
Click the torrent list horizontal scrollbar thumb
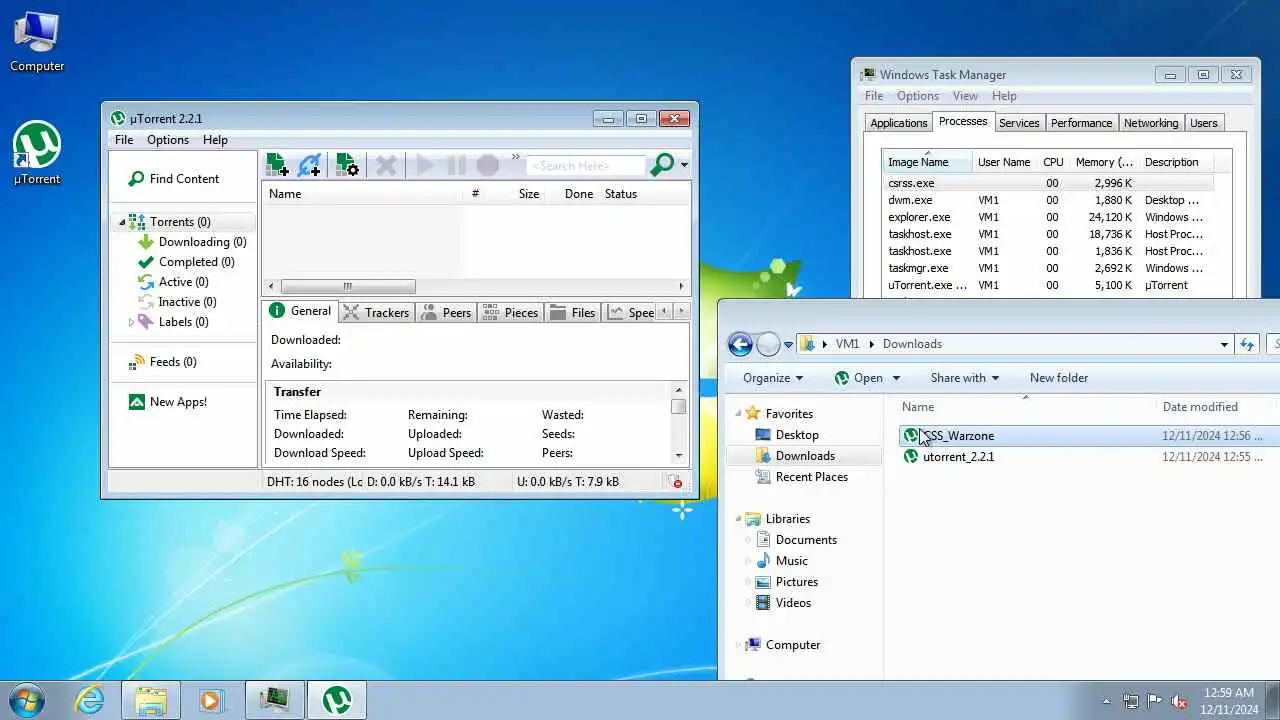(348, 286)
